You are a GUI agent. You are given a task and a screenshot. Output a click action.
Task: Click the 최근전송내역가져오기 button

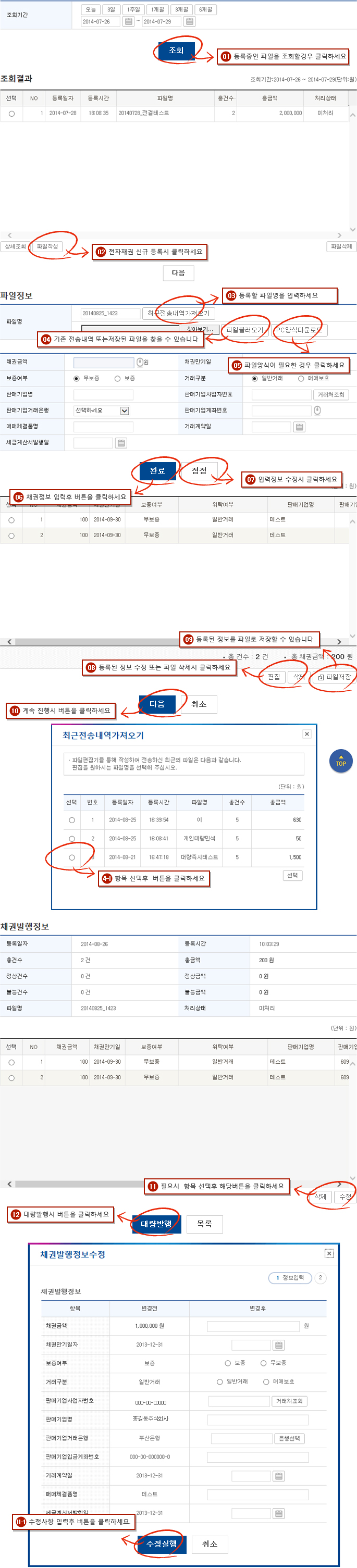pyautogui.click(x=178, y=314)
